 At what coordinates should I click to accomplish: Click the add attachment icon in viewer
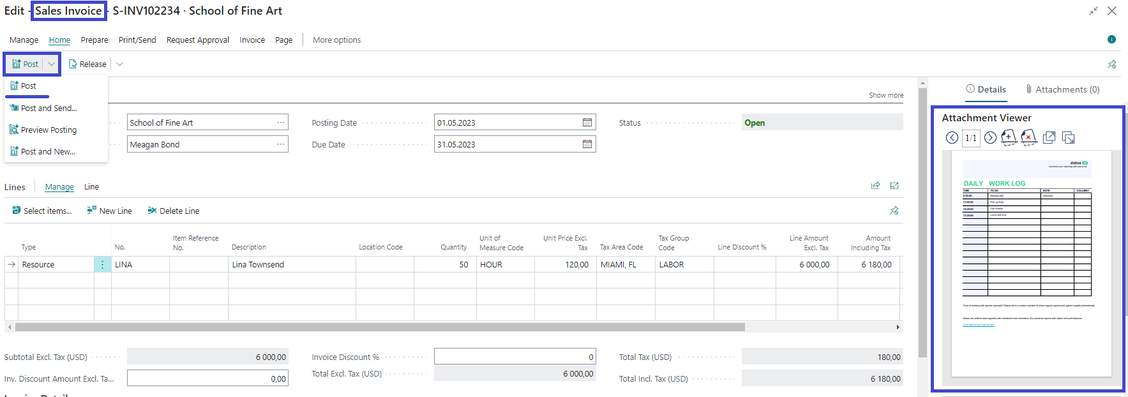point(1009,137)
